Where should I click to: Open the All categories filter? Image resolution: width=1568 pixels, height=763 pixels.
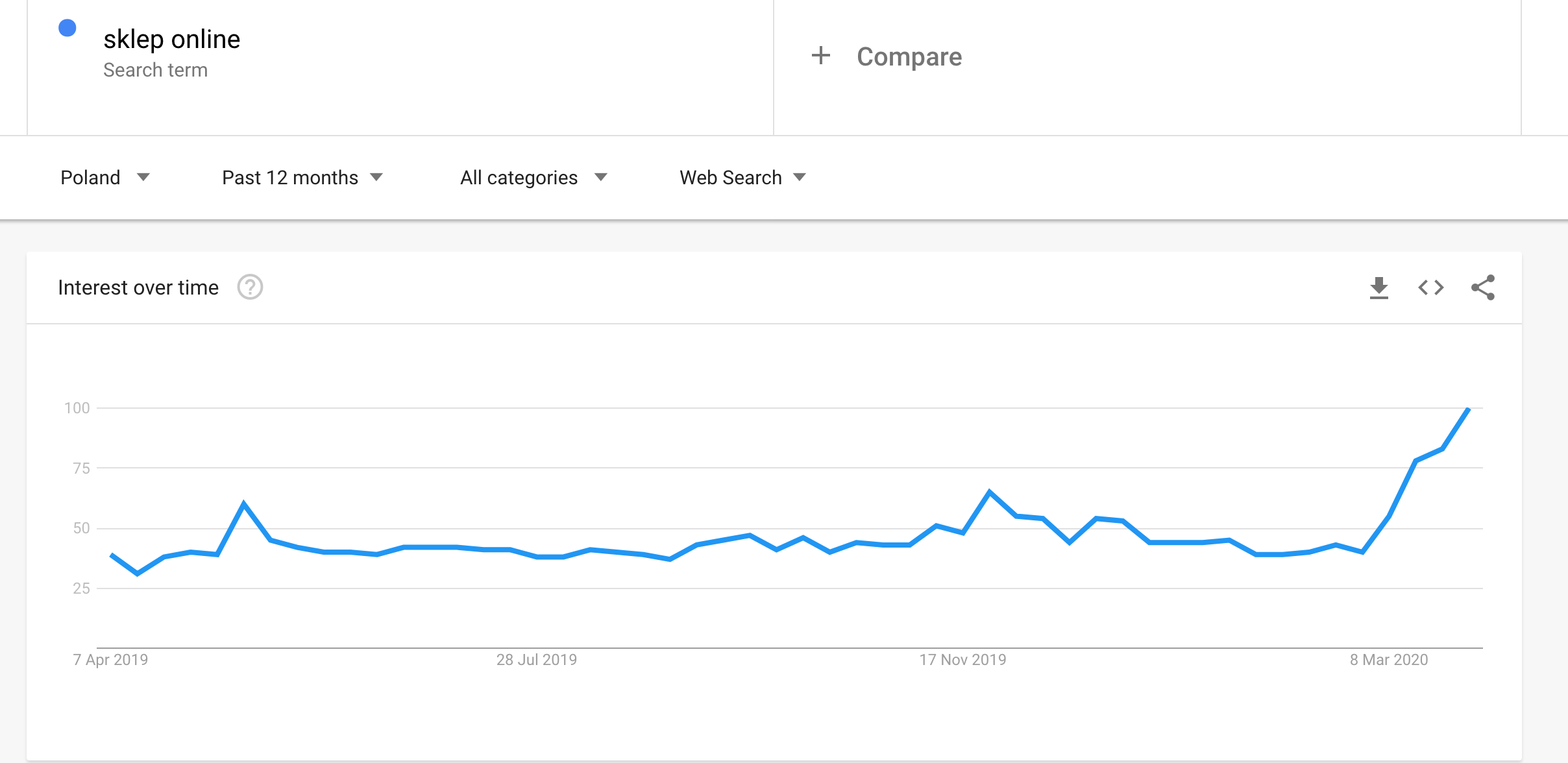[x=533, y=177]
